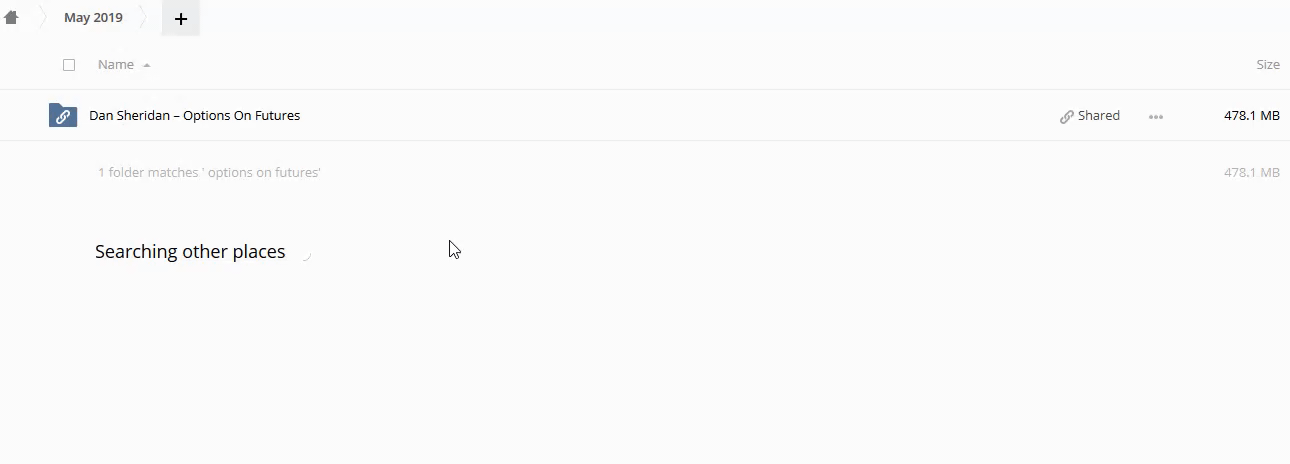Open the Dan Sheridan – Options On Futures folder
This screenshot has width=1290, height=464.
pos(194,115)
